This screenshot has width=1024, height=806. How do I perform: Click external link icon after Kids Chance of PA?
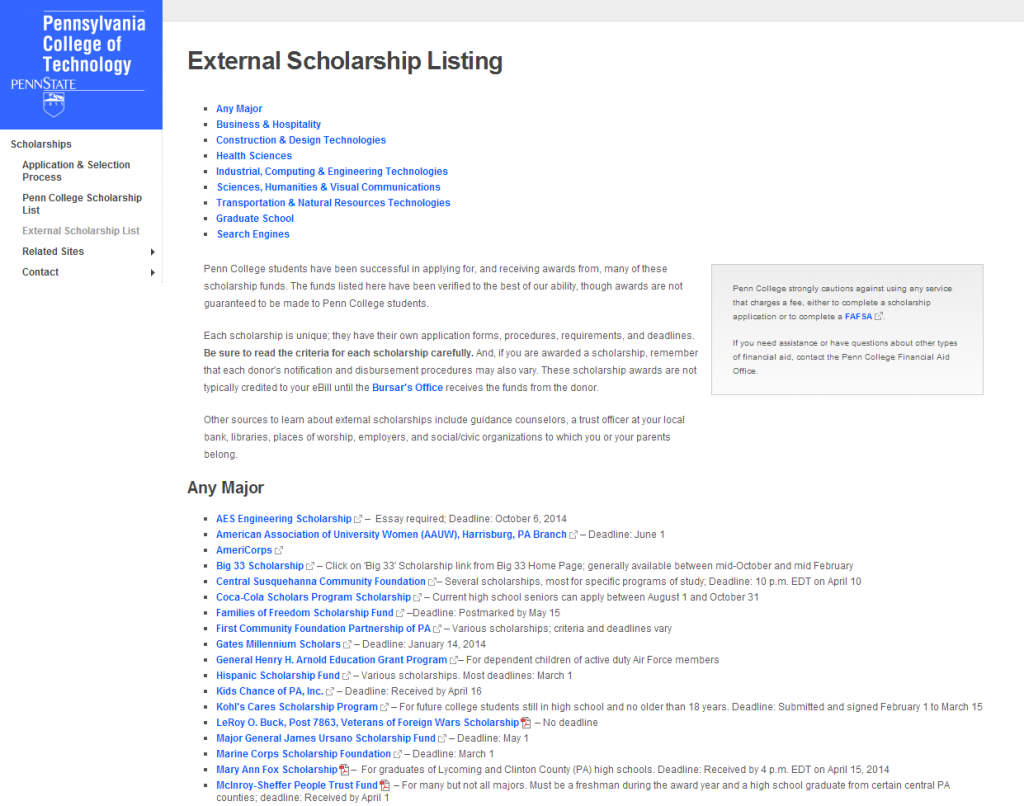coord(330,692)
